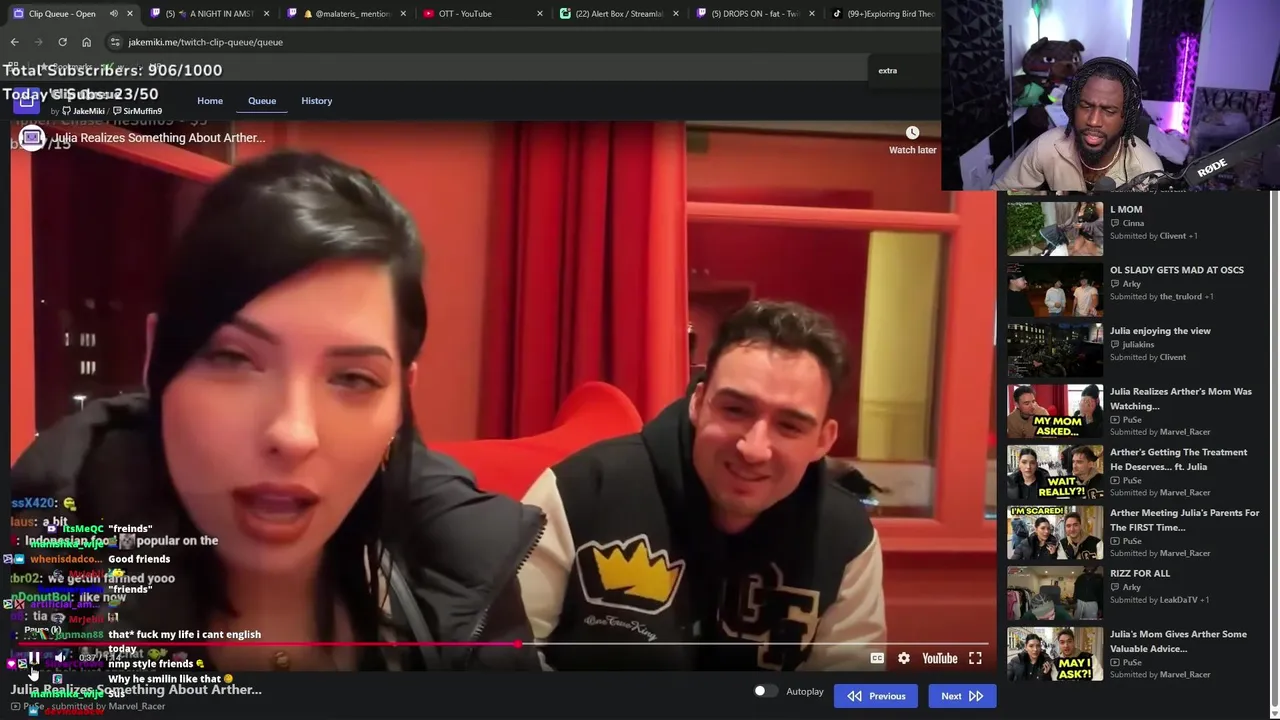Click the browser forward arrow

pos(38,42)
